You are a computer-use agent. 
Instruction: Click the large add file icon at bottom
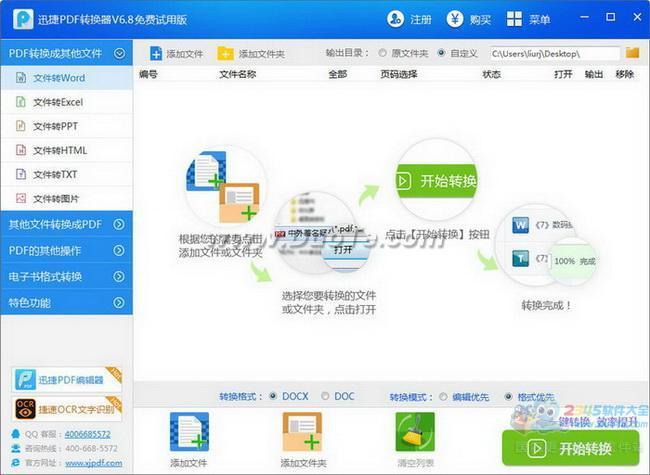point(189,432)
